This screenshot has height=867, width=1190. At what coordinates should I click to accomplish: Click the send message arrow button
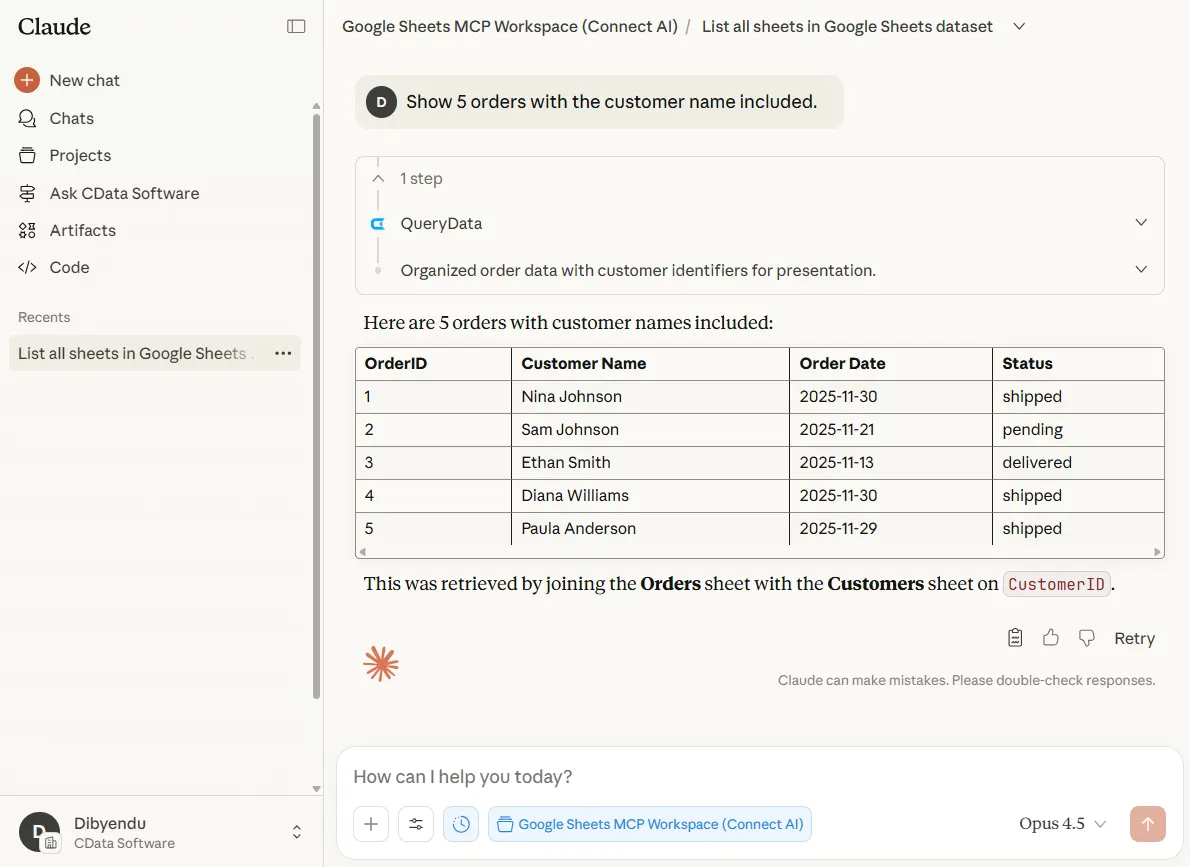coord(1148,824)
